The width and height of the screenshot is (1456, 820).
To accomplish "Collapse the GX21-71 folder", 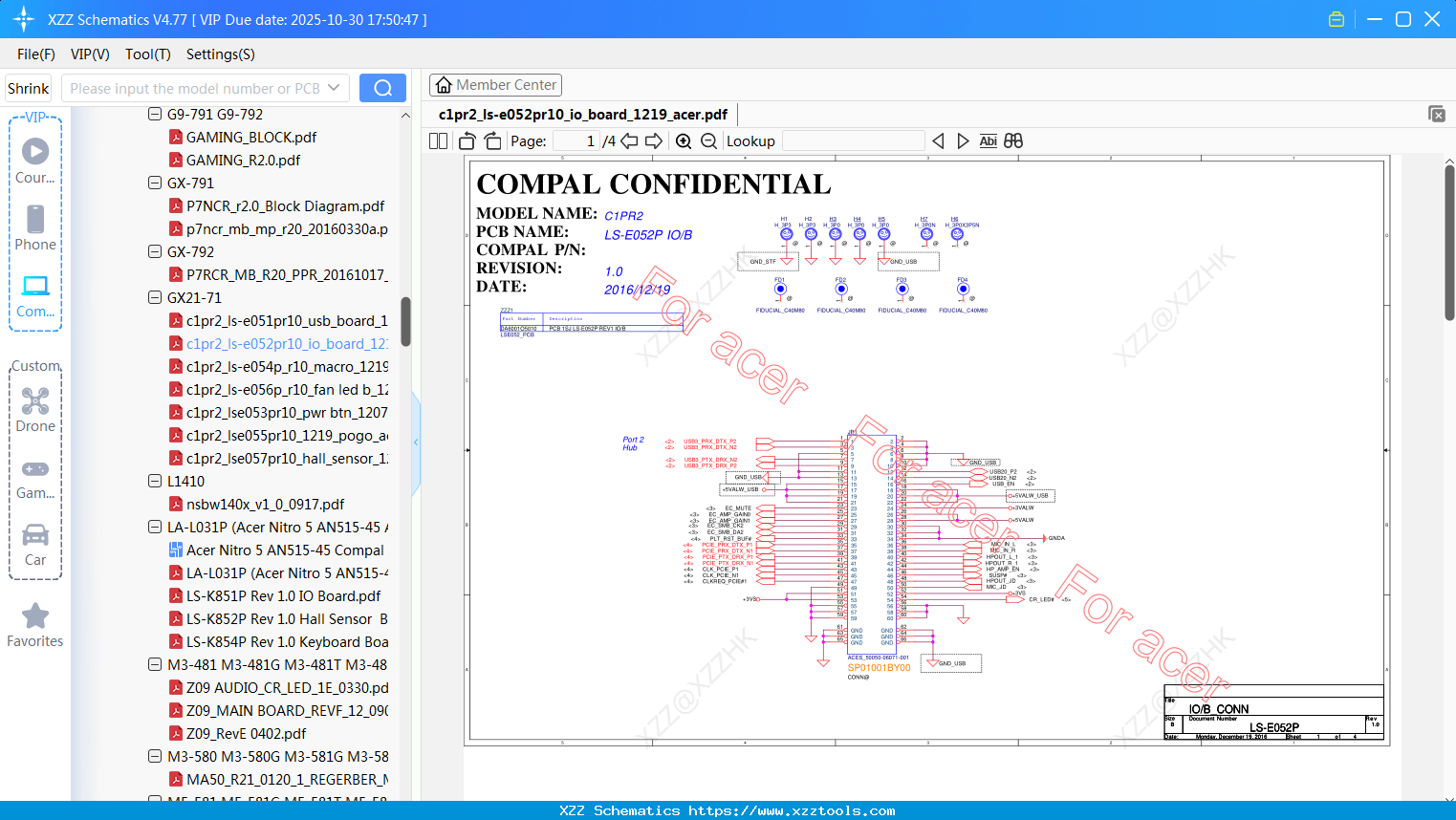I will click(x=155, y=297).
